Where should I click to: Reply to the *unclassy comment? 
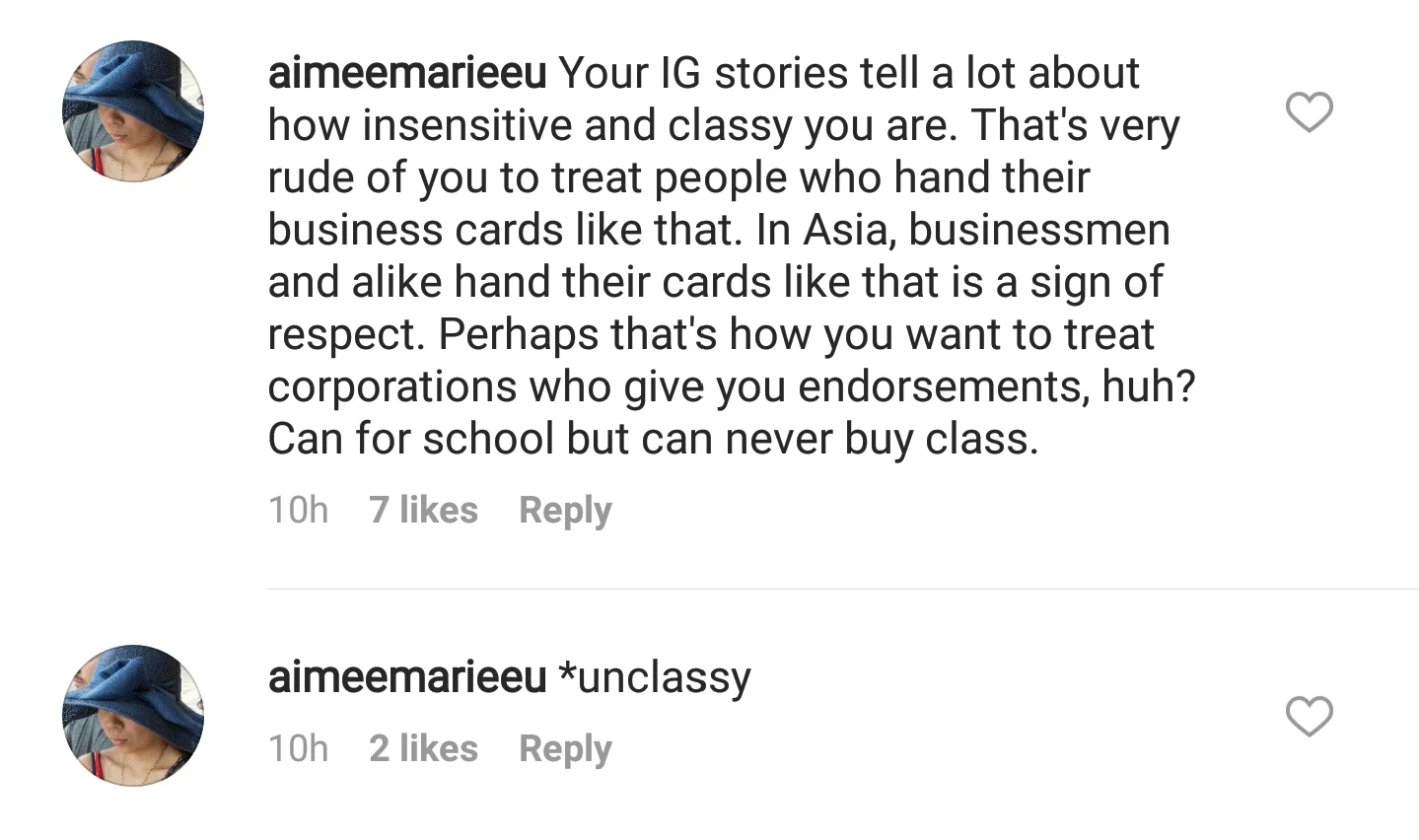click(x=565, y=748)
